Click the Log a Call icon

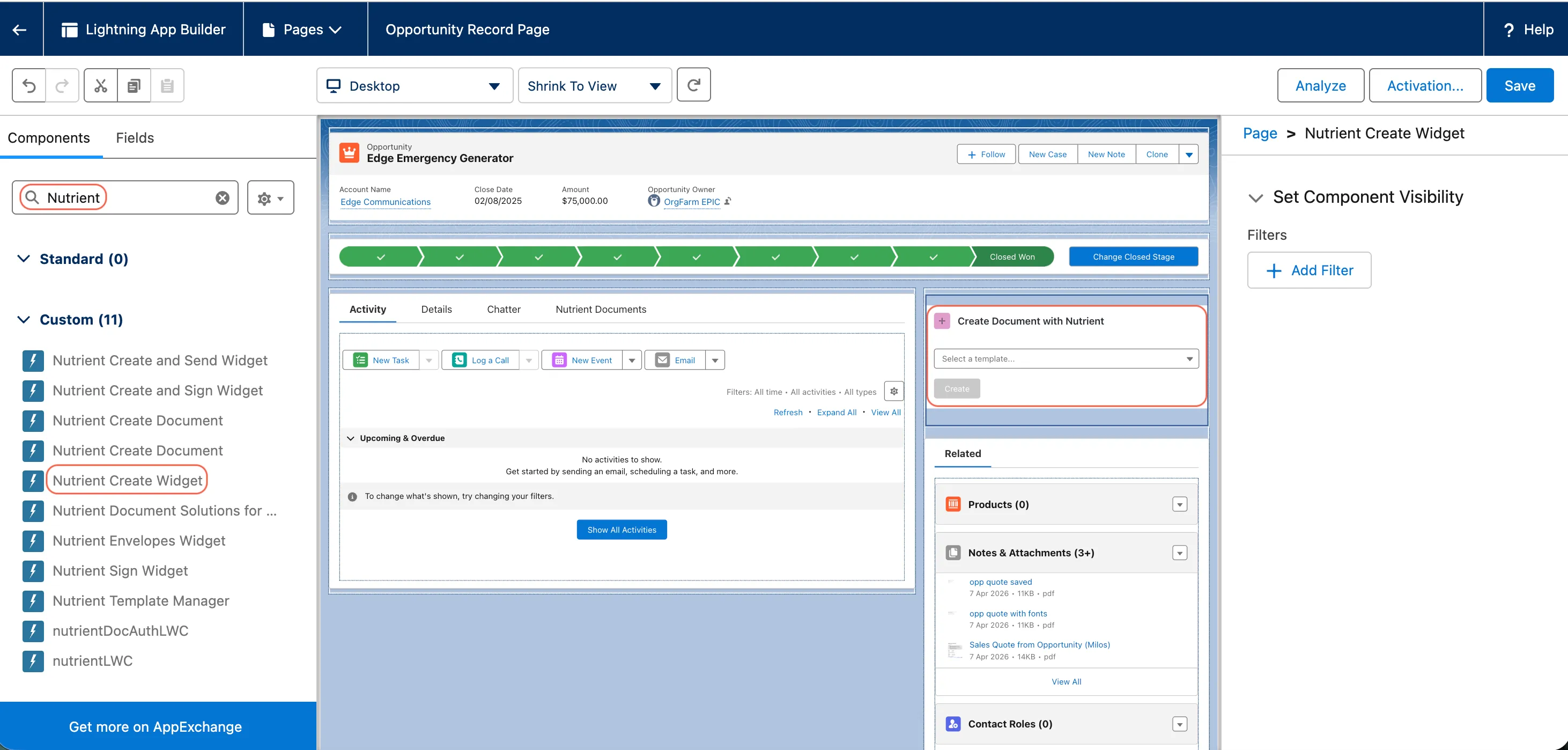click(460, 360)
